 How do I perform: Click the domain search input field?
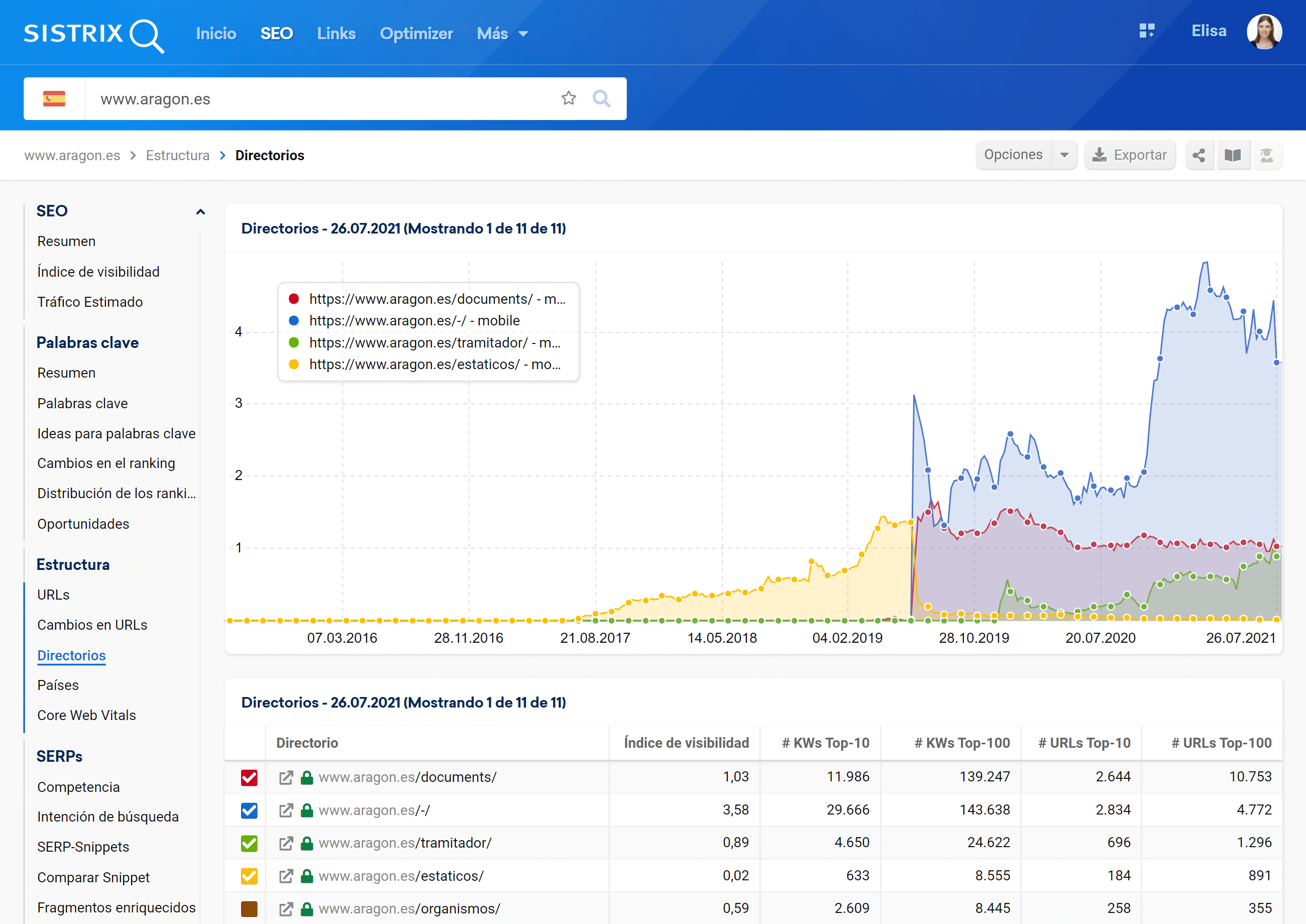coord(318,98)
